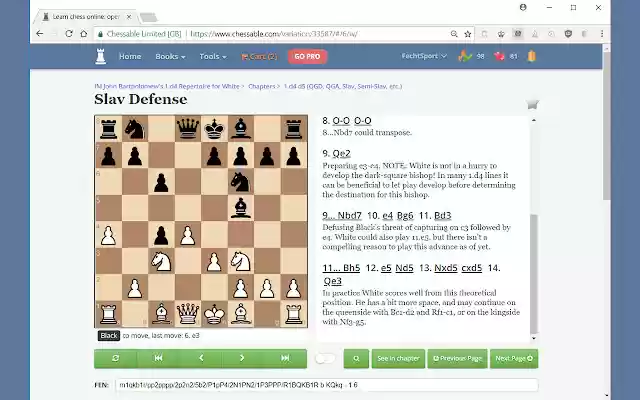Open the 1.d4 d5 chapter breadcrumb

(x=343, y=86)
